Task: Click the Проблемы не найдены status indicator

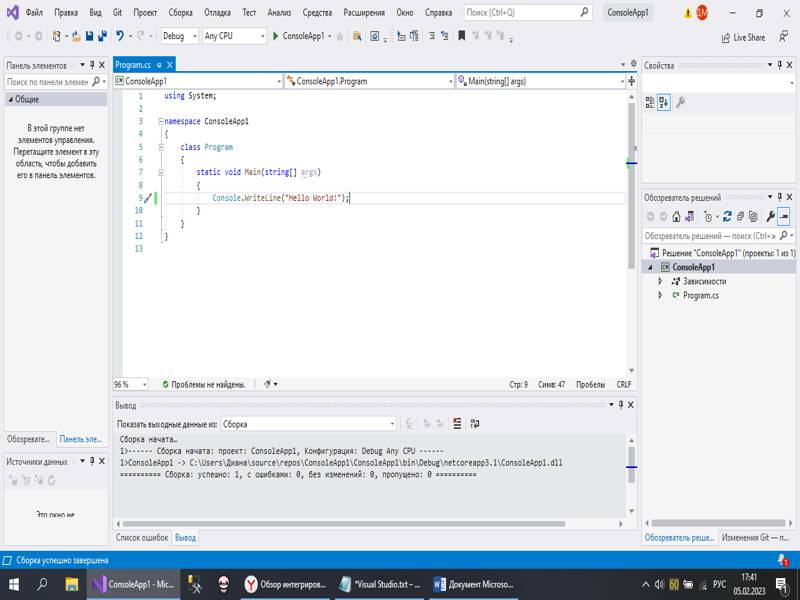Action: point(203,384)
